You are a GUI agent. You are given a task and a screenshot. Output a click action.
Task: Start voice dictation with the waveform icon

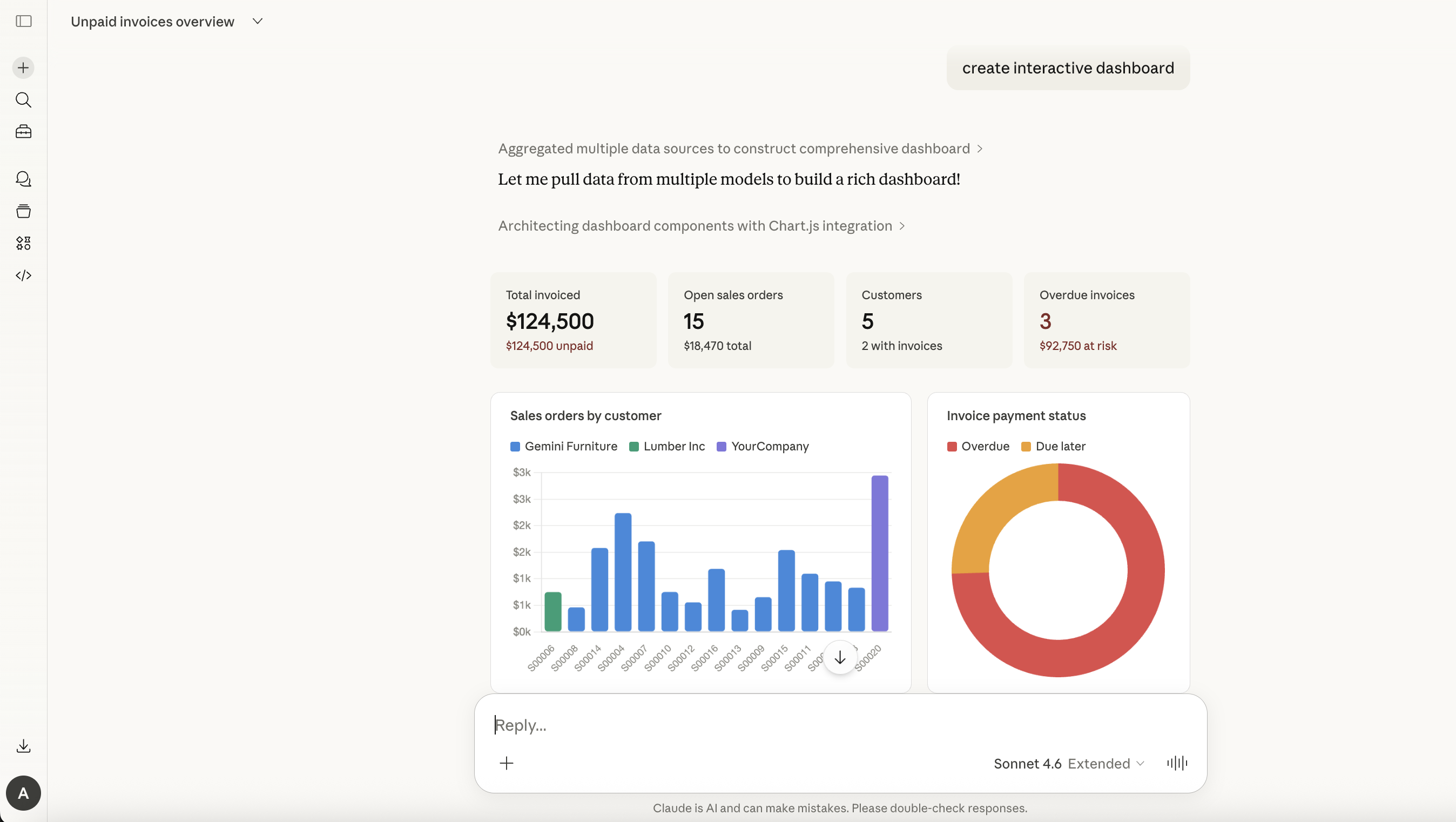click(x=1177, y=763)
